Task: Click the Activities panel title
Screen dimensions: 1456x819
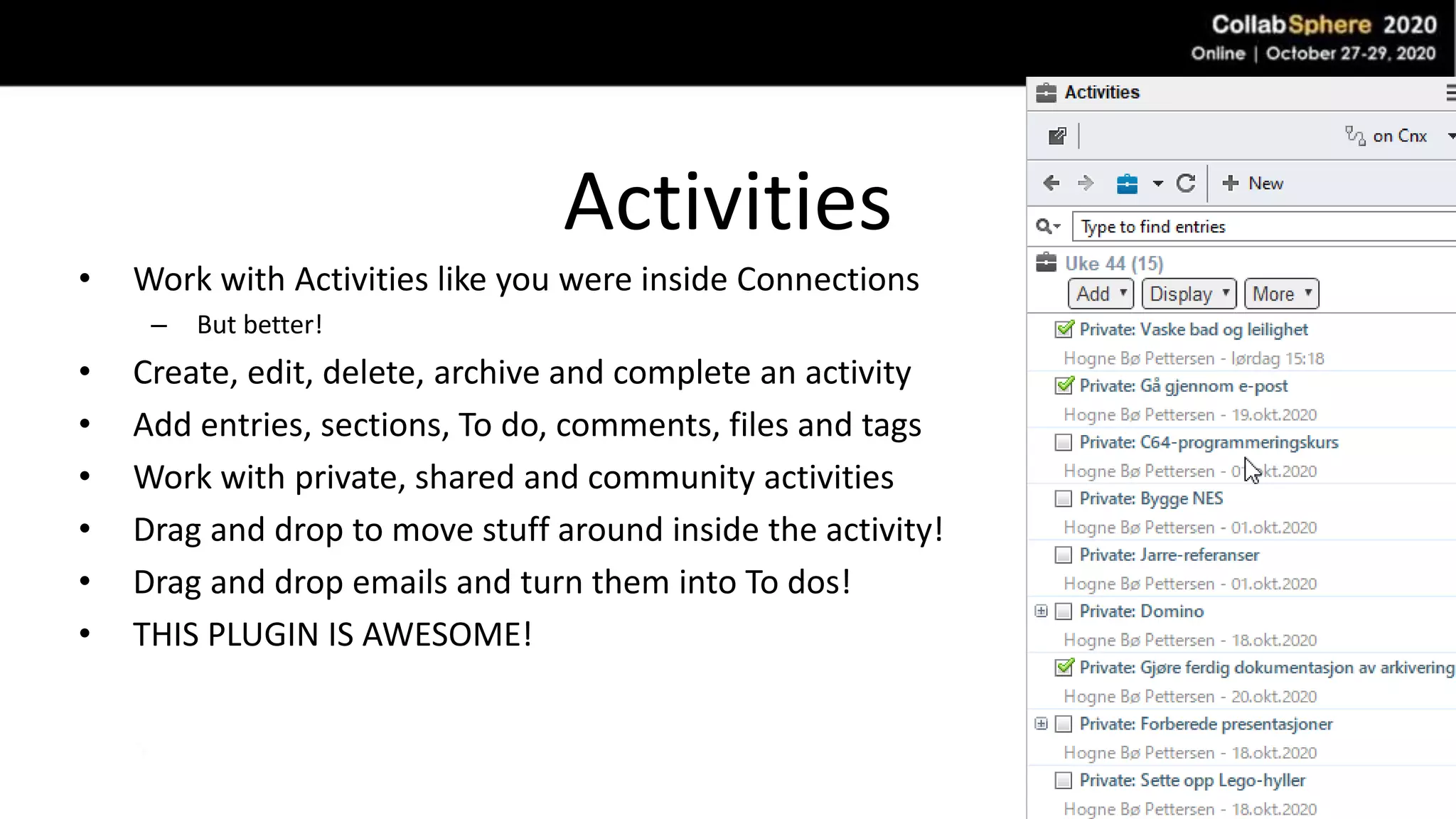Action: coord(1102,92)
